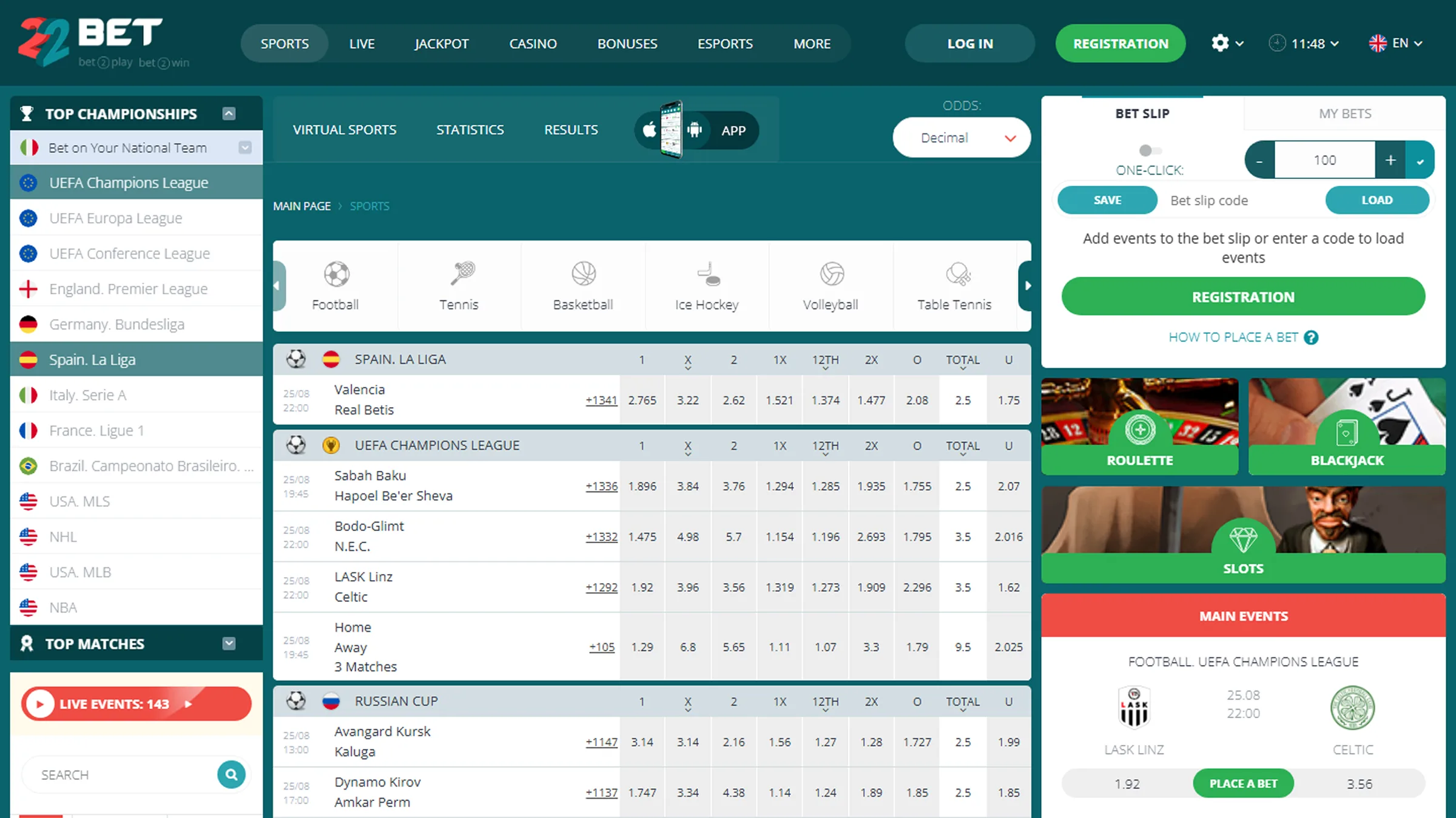Click the LASK Linz team crest

pyautogui.click(x=1134, y=708)
